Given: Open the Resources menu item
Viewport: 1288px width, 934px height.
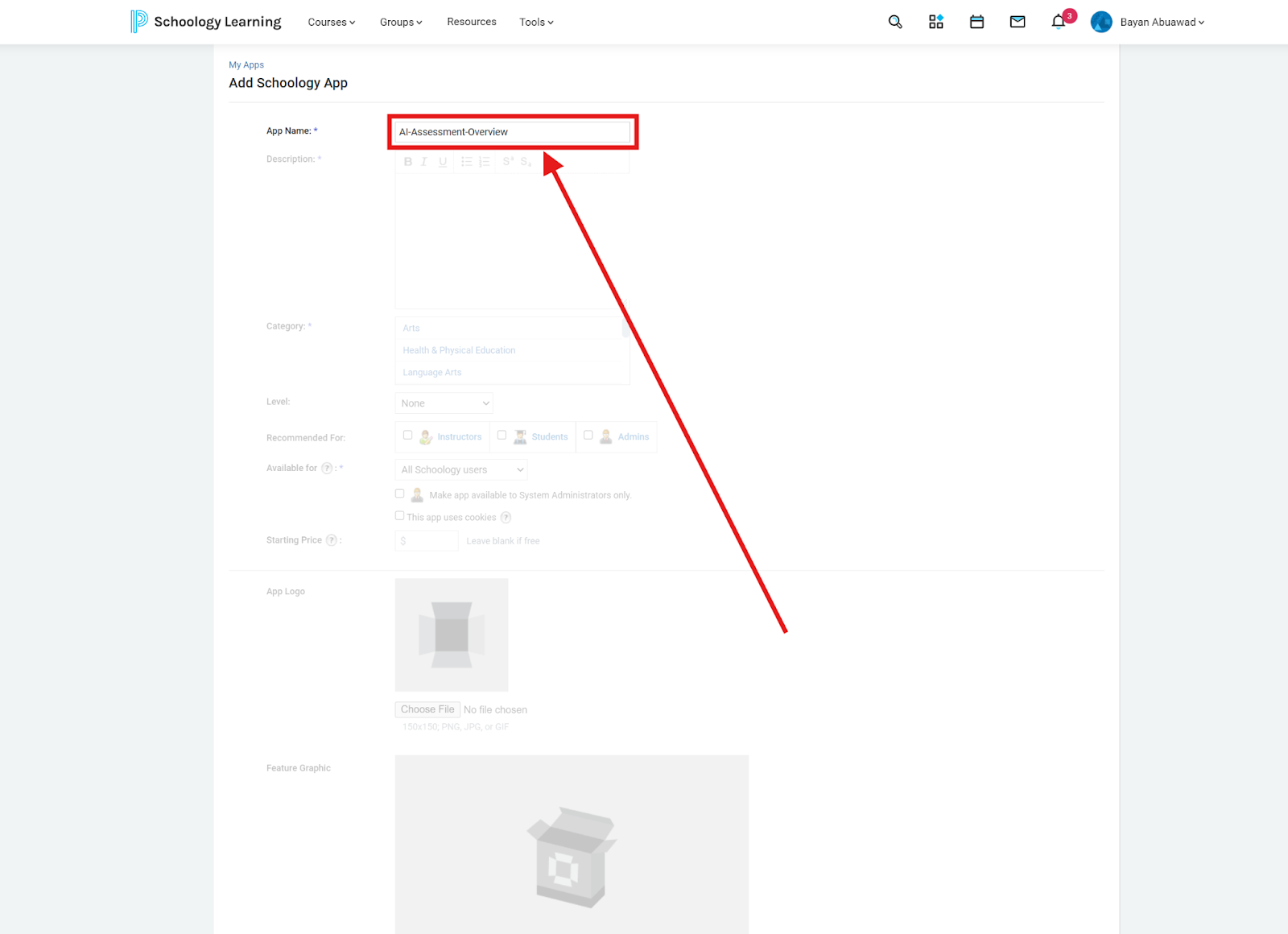Looking at the screenshot, I should point(472,22).
